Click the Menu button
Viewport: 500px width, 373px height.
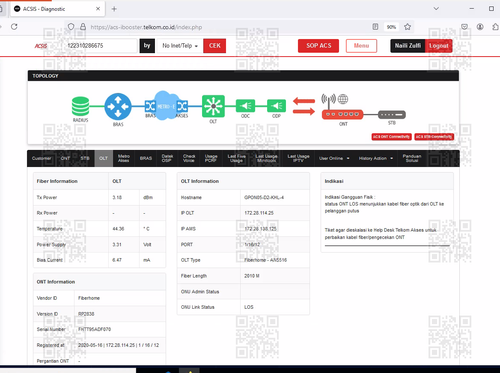coord(361,46)
